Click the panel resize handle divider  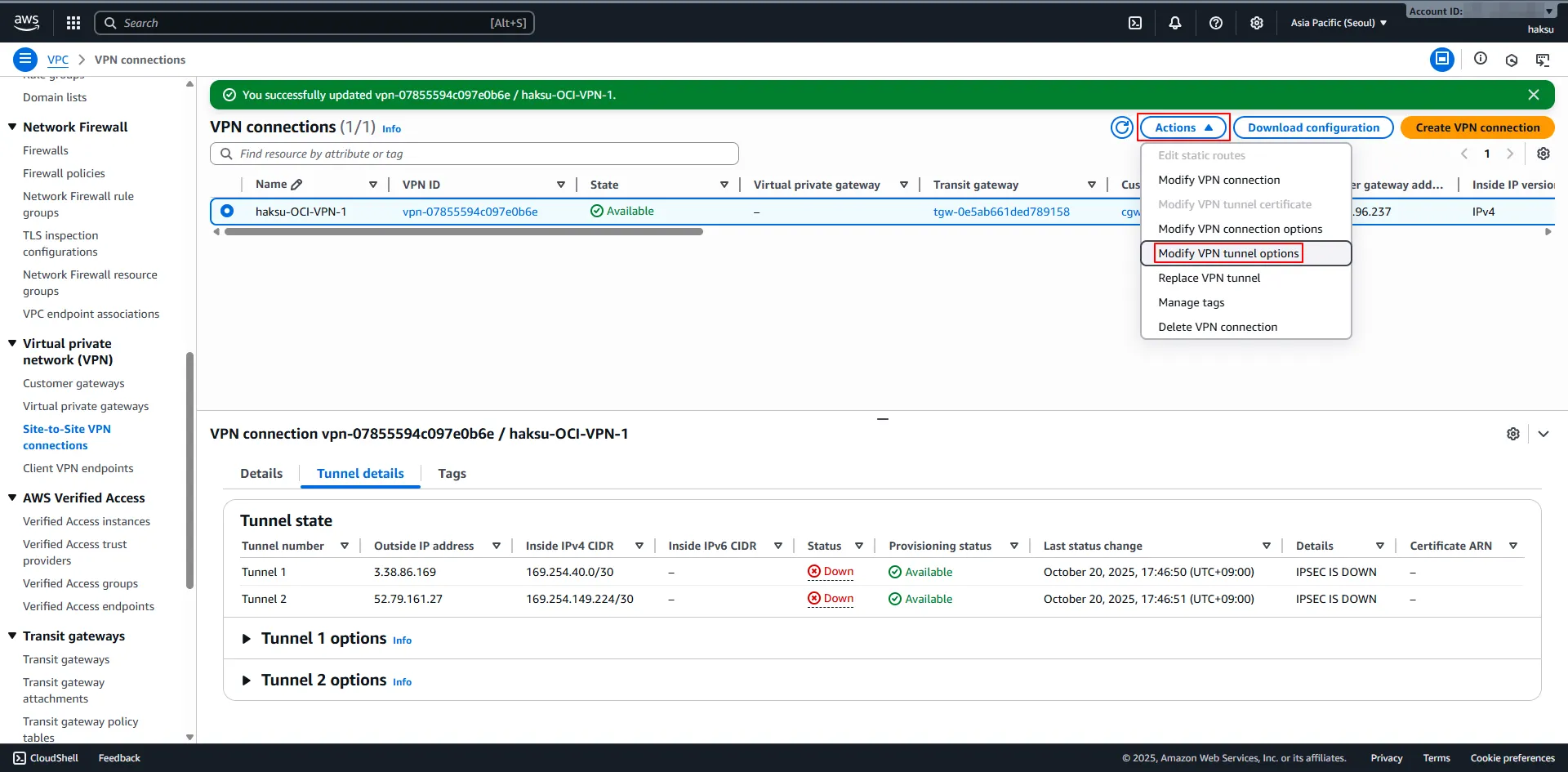tap(883, 419)
